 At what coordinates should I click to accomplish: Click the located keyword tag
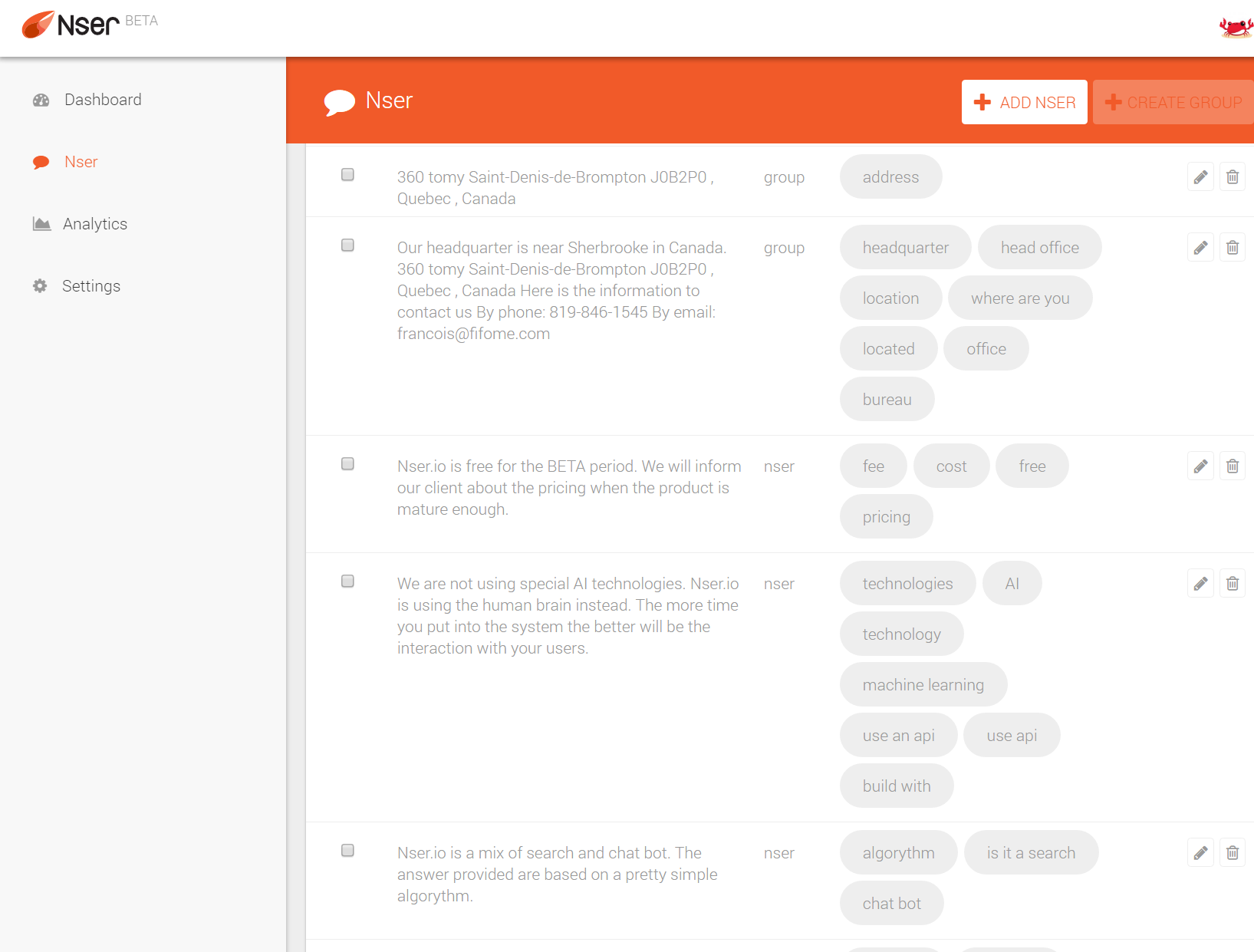point(888,349)
